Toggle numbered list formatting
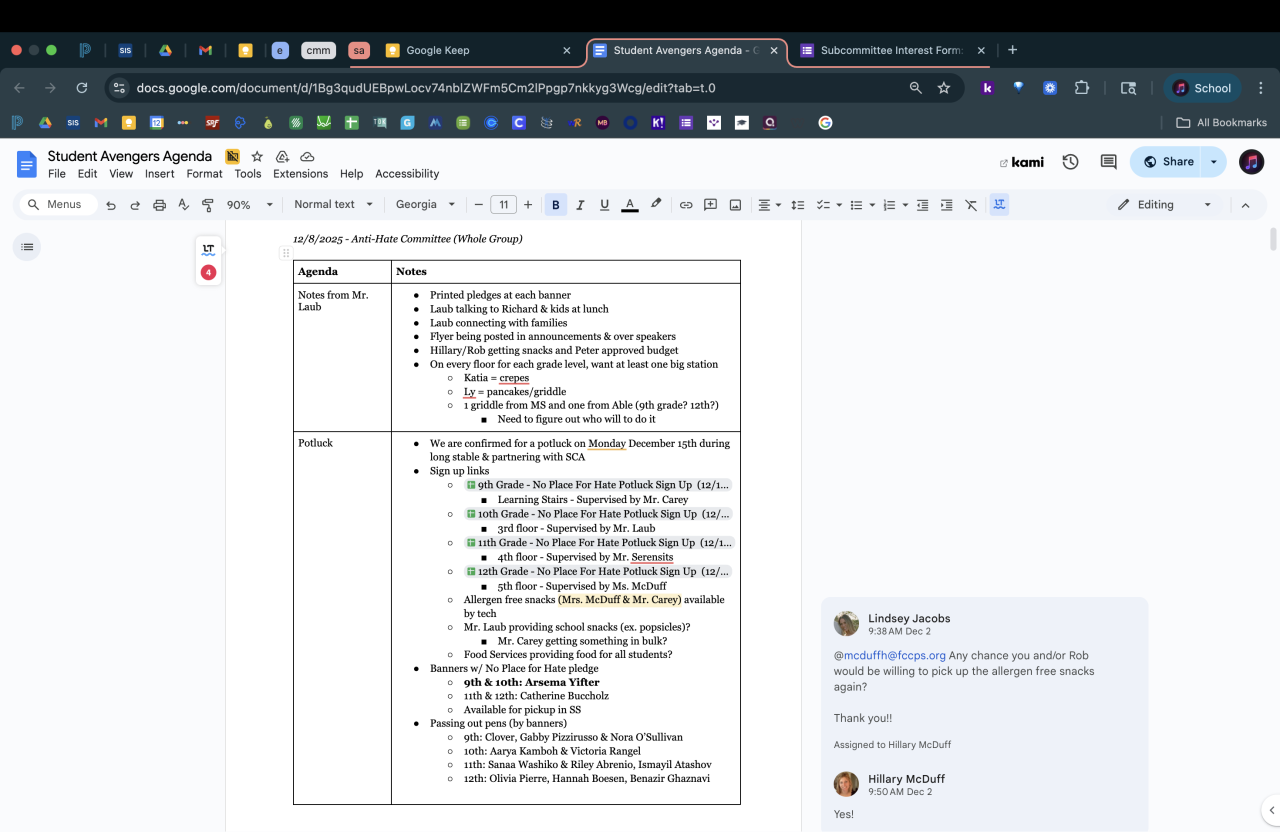 click(889, 205)
